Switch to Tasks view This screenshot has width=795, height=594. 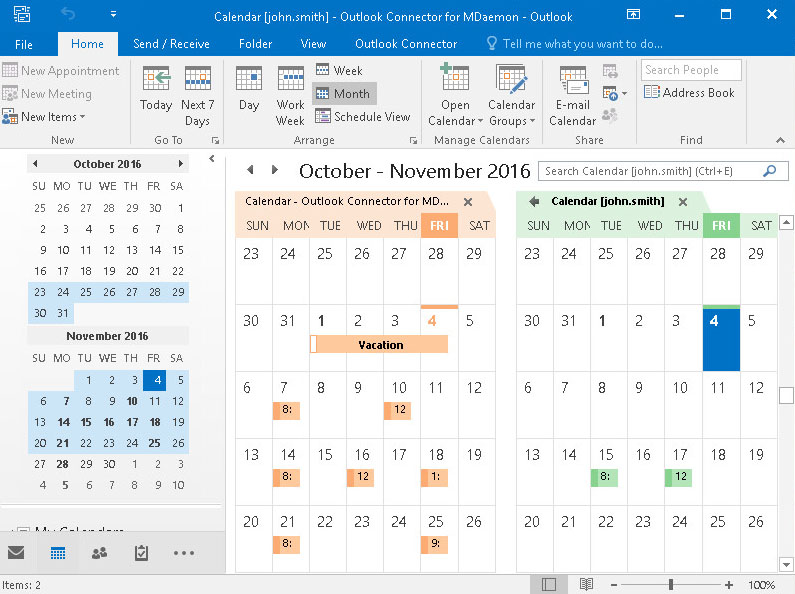click(141, 552)
